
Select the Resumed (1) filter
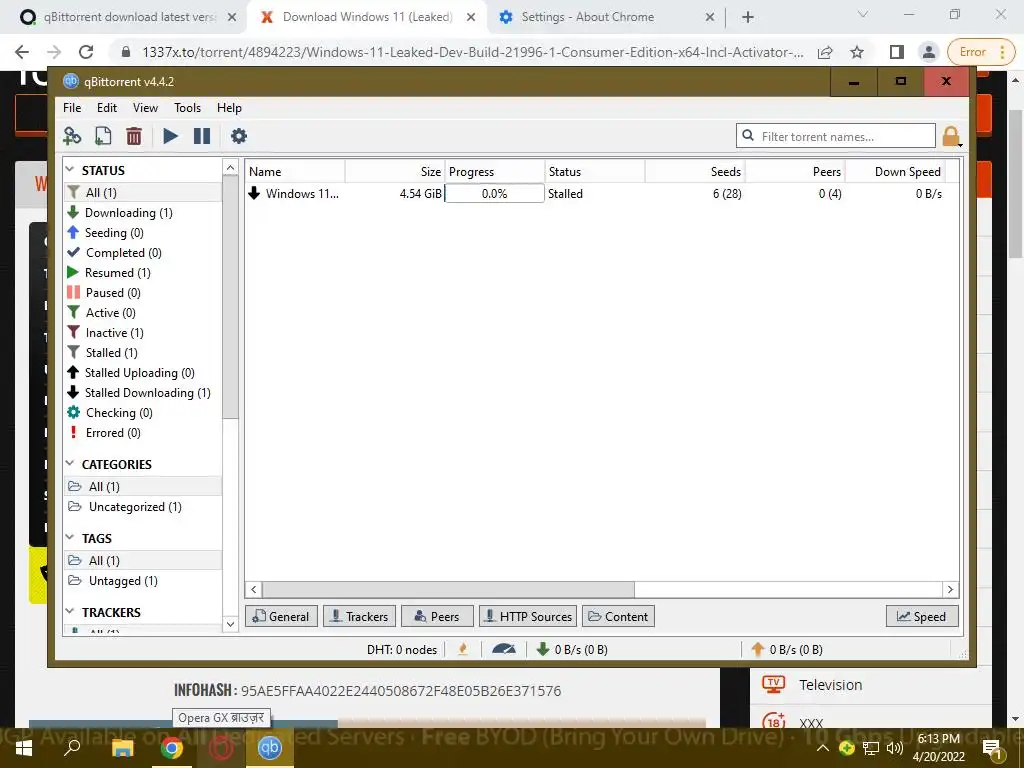(x=143, y=272)
